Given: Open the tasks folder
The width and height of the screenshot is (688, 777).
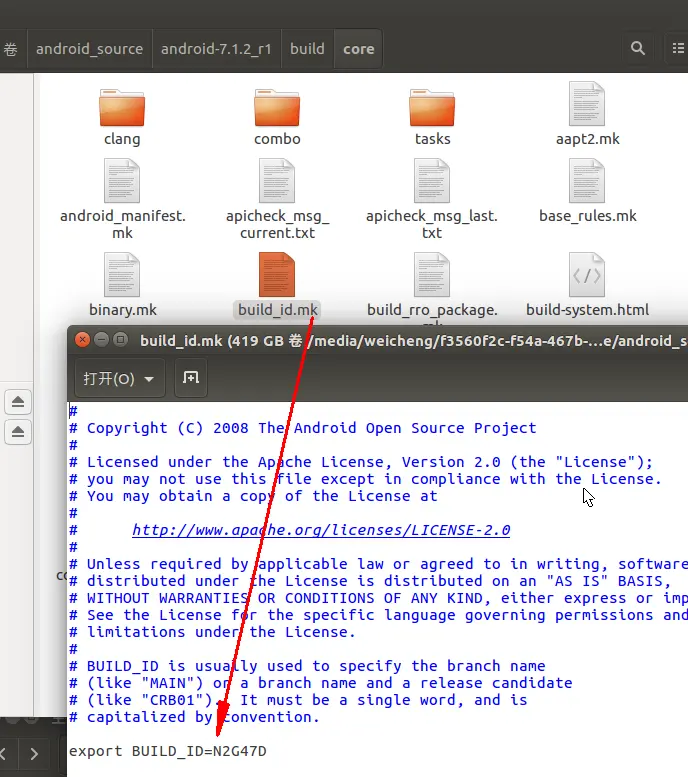Looking at the screenshot, I should pos(432,108).
